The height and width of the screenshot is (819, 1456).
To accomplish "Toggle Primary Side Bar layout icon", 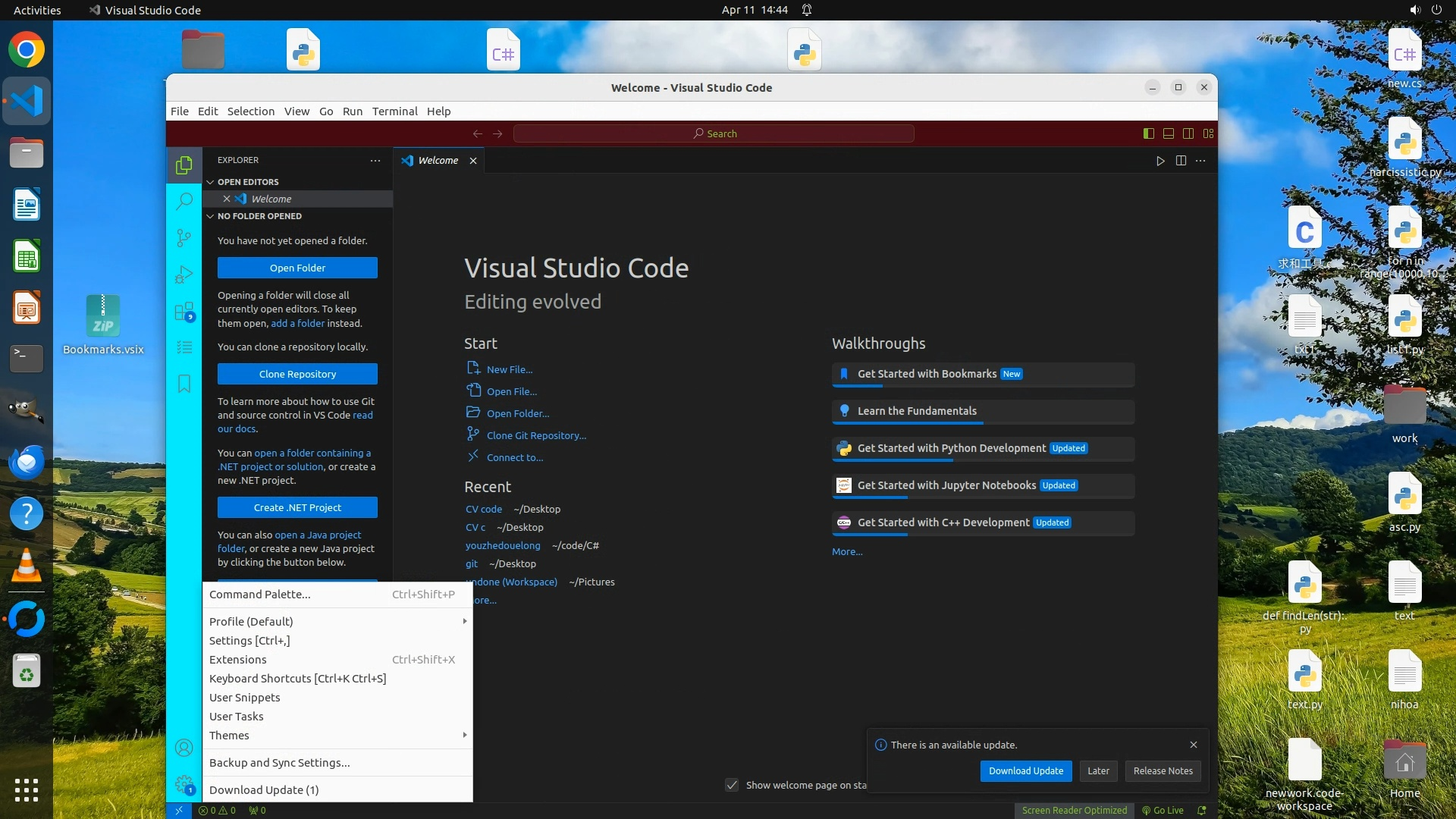I will (x=1149, y=133).
